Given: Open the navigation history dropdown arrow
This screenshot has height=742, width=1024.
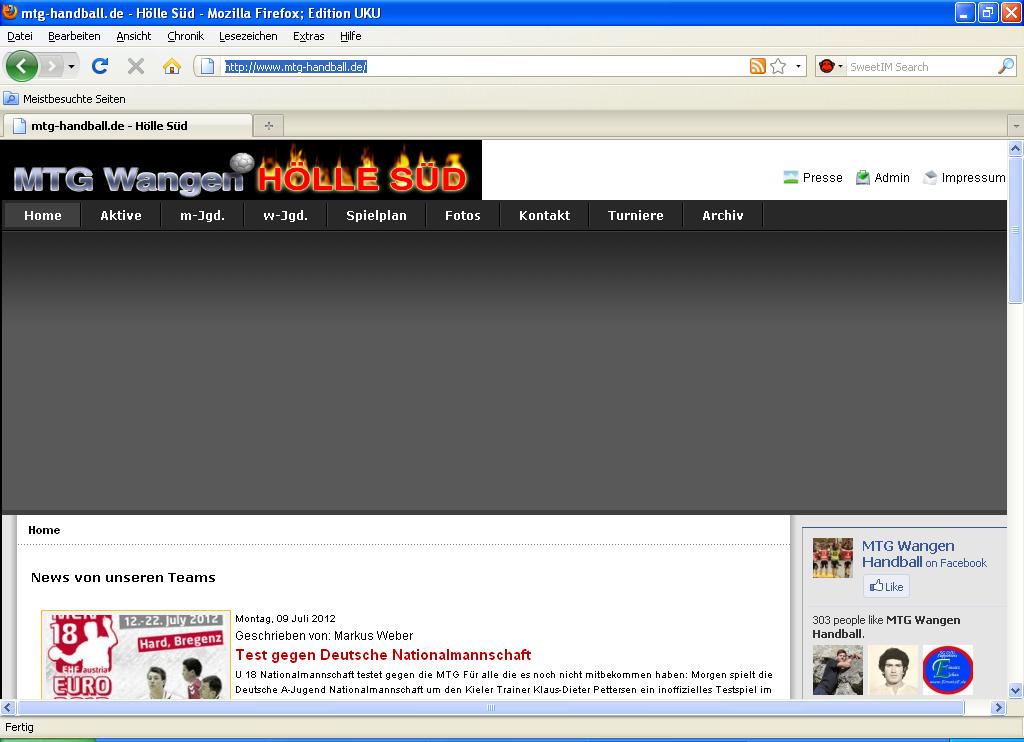Looking at the screenshot, I should point(71,67).
